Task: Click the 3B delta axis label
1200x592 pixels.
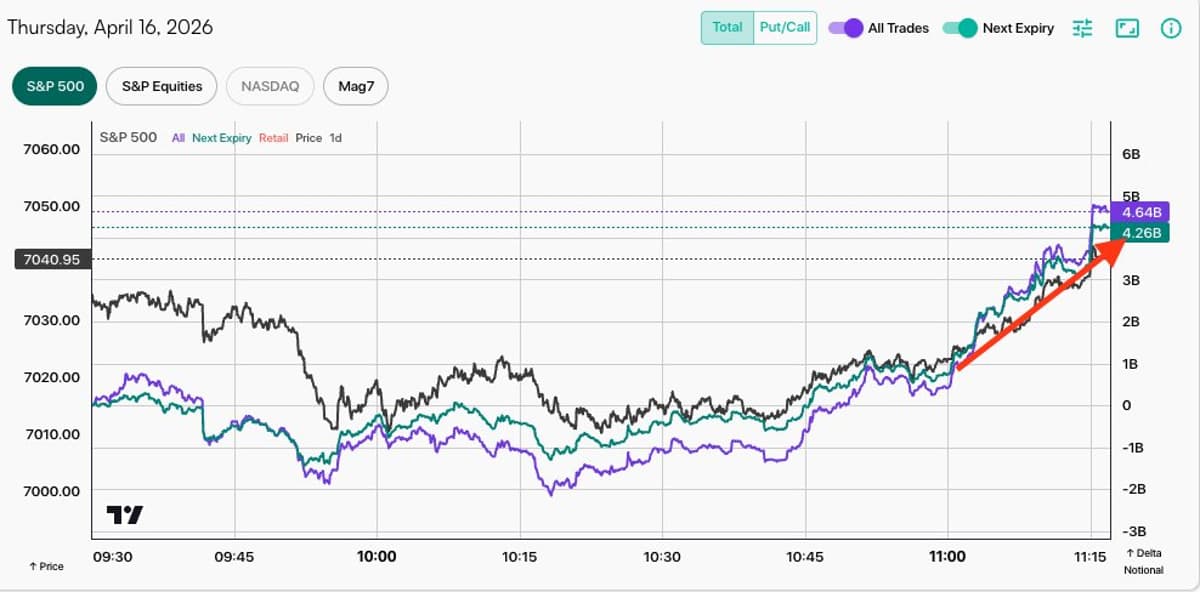Action: tap(1131, 281)
